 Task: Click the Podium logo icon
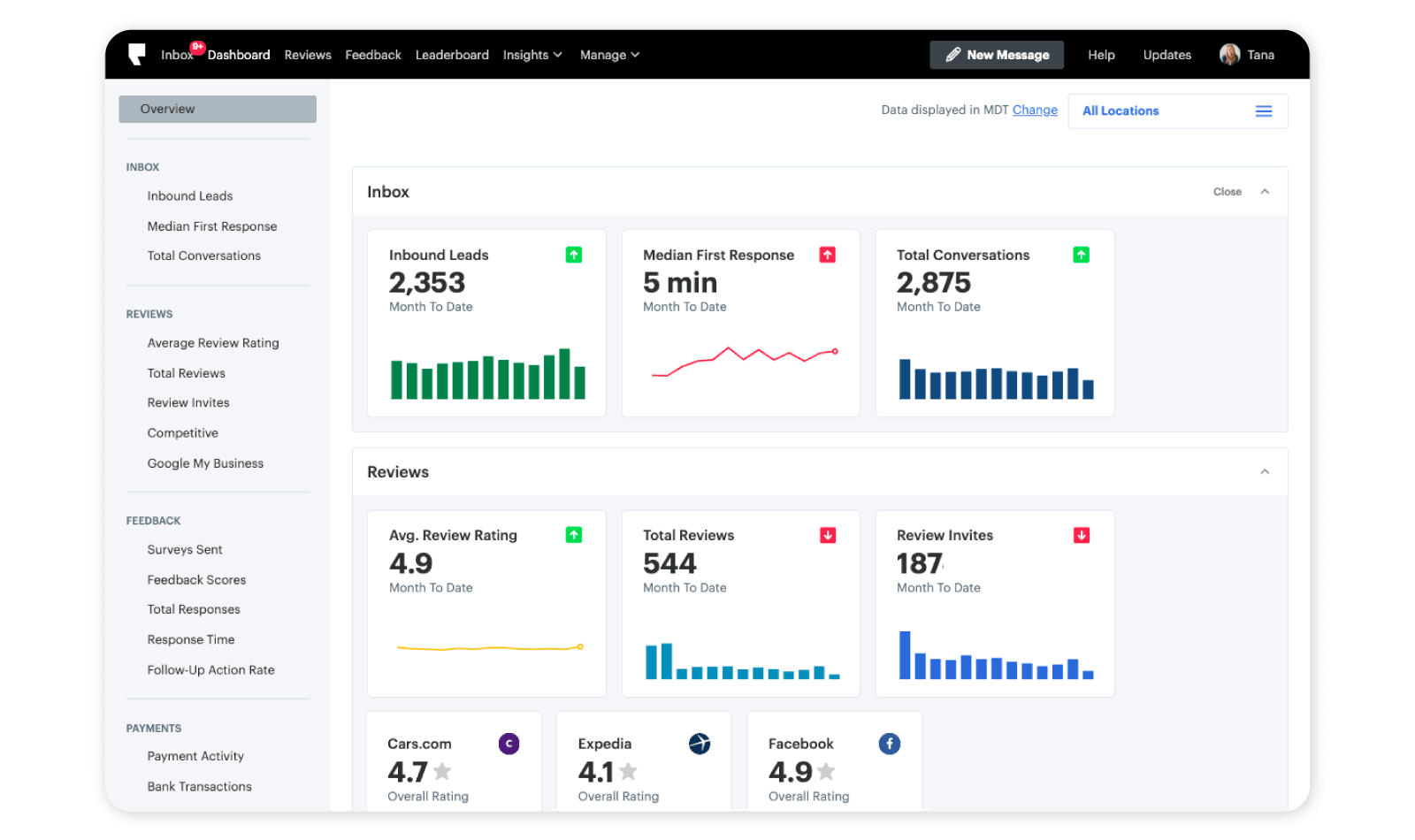137,54
